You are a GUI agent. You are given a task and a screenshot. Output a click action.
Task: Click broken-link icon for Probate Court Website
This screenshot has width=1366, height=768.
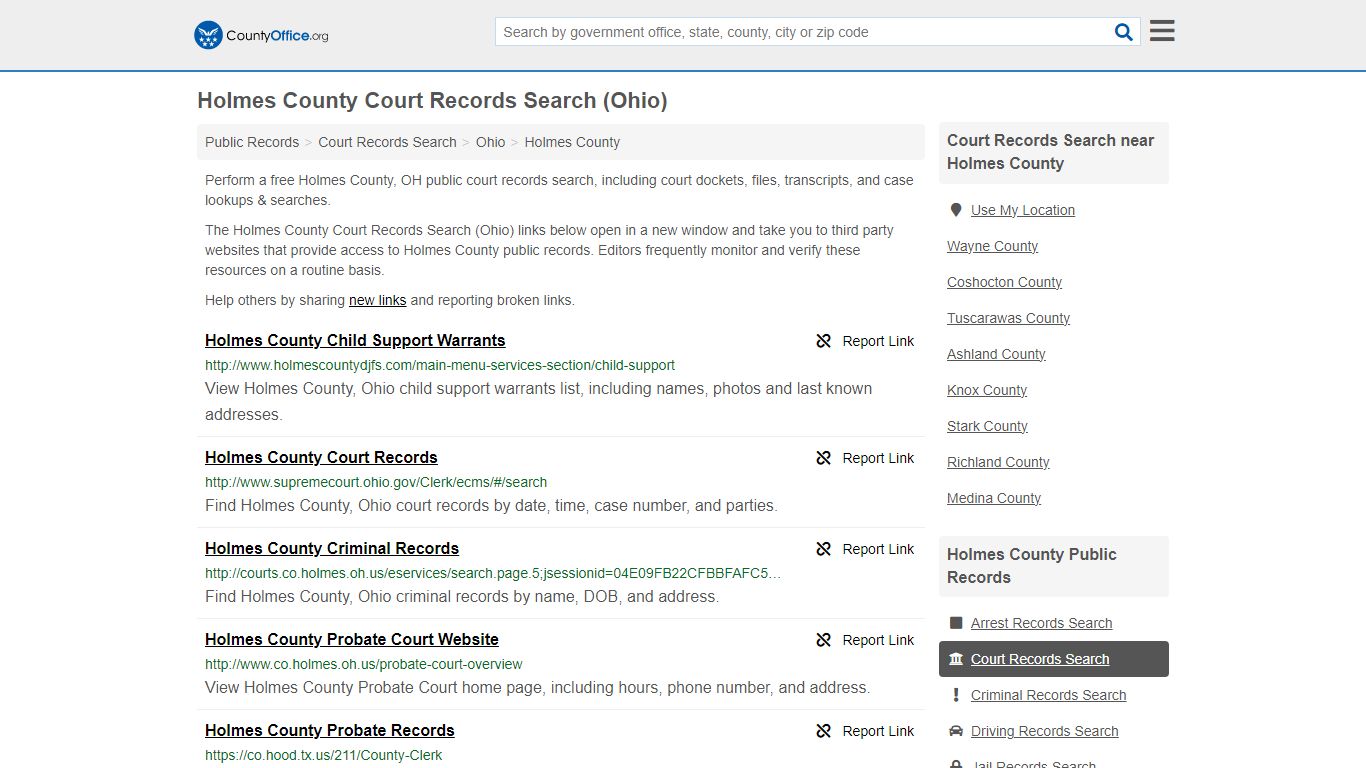point(824,640)
